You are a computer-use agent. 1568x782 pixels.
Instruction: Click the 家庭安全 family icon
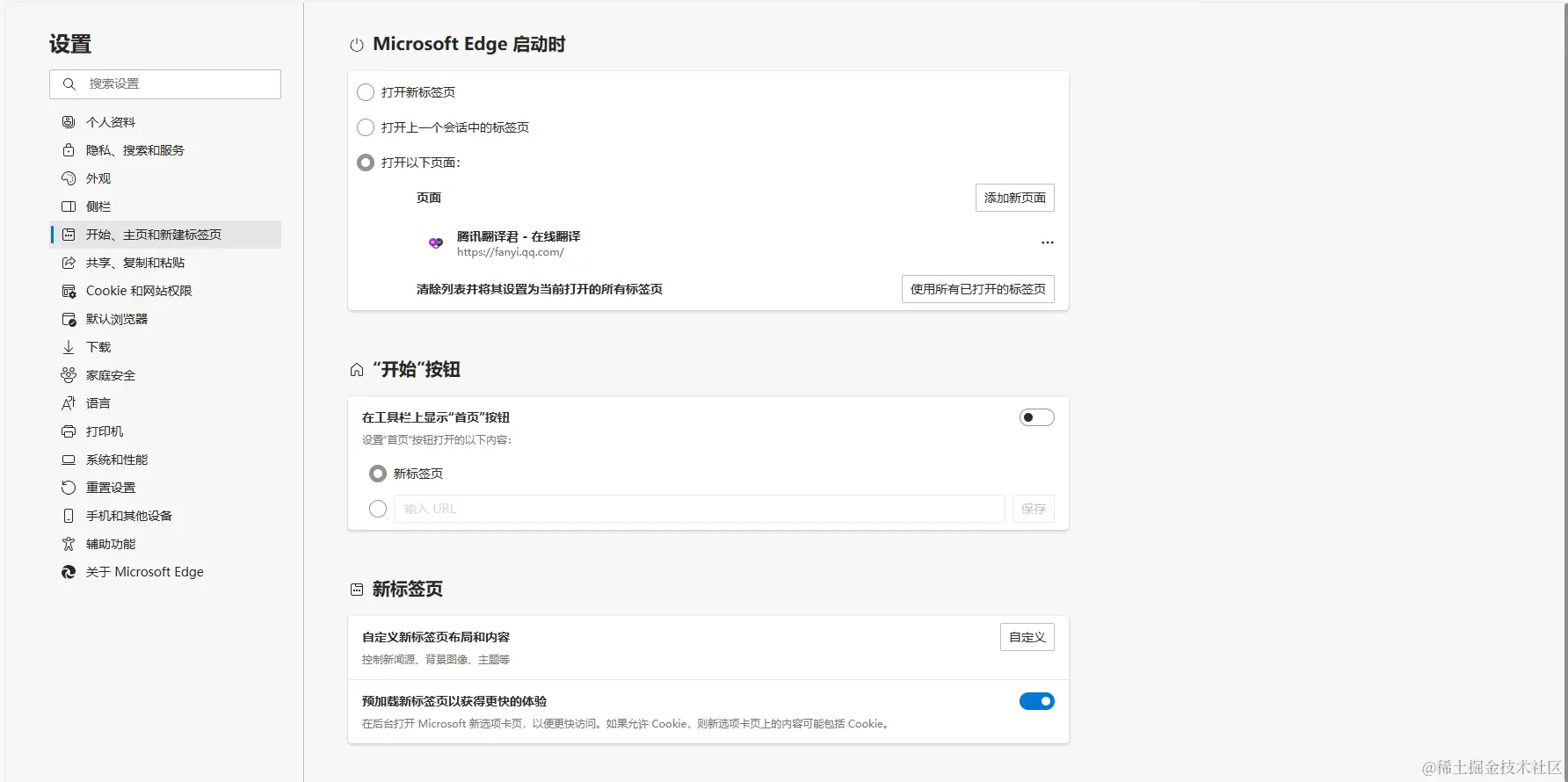69,375
